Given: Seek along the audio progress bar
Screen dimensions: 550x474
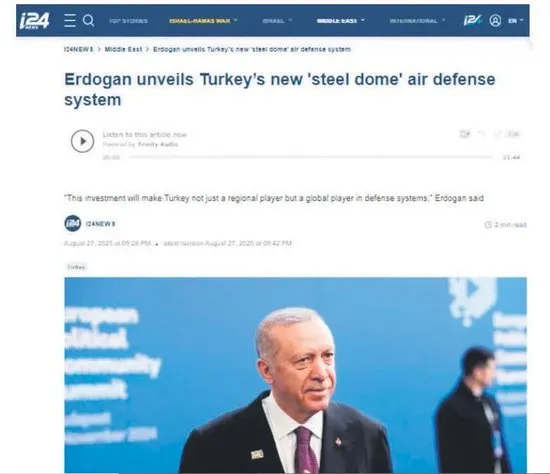Looking at the screenshot, I should click(x=311, y=157).
